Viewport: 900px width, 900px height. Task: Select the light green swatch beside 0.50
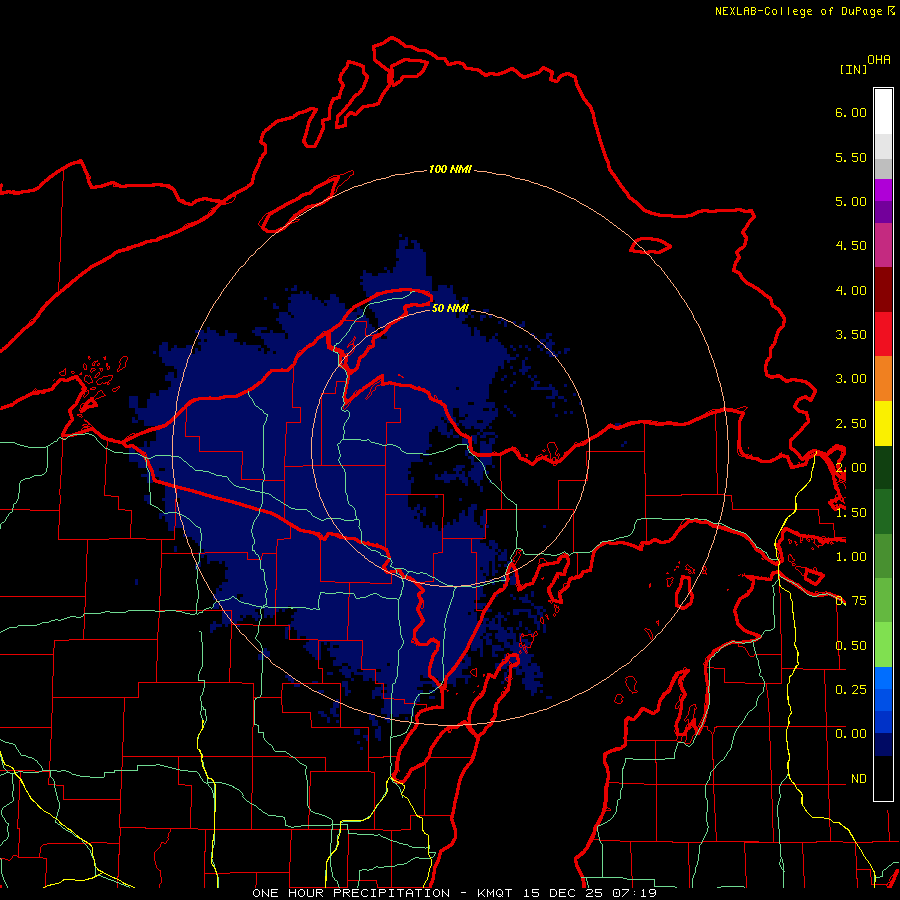(883, 645)
